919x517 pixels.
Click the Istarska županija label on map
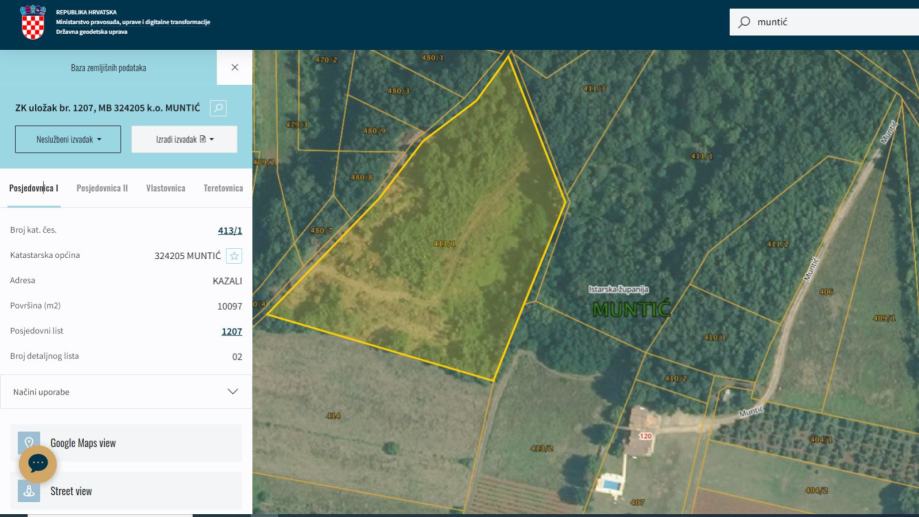[618, 290]
